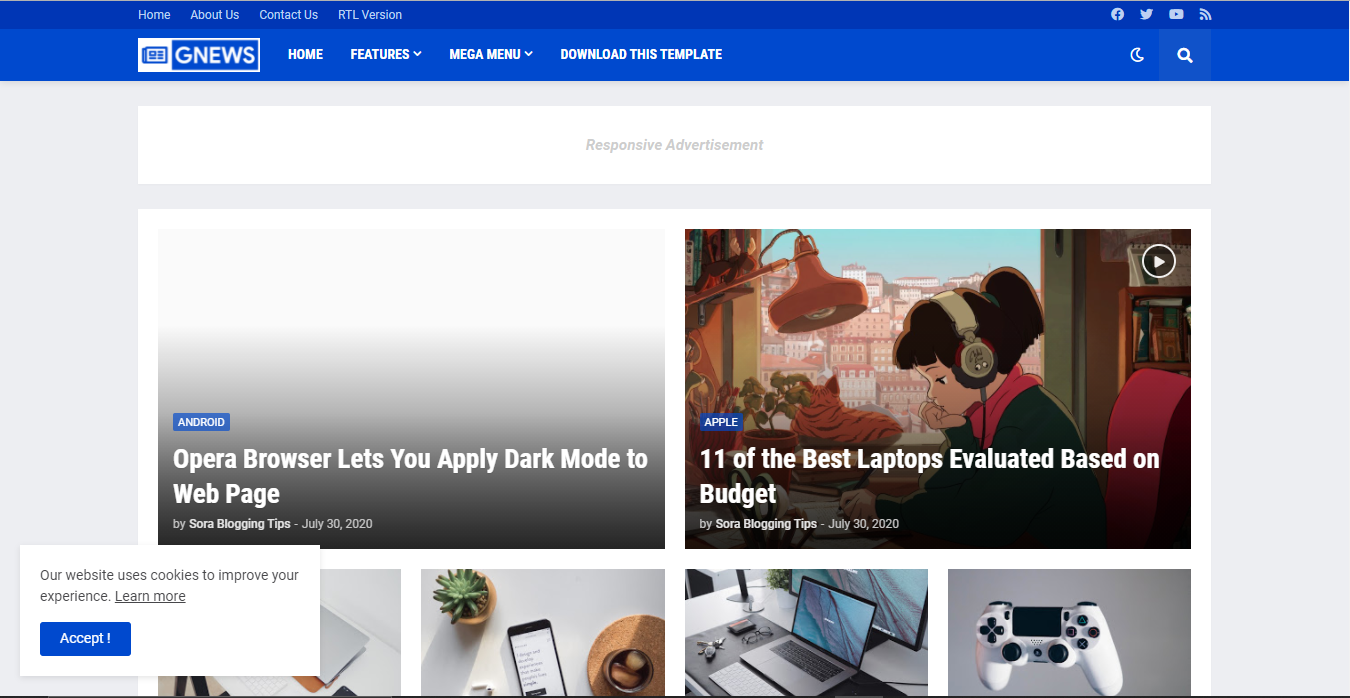Accept the cookie notice
1350x698 pixels.
click(x=85, y=638)
